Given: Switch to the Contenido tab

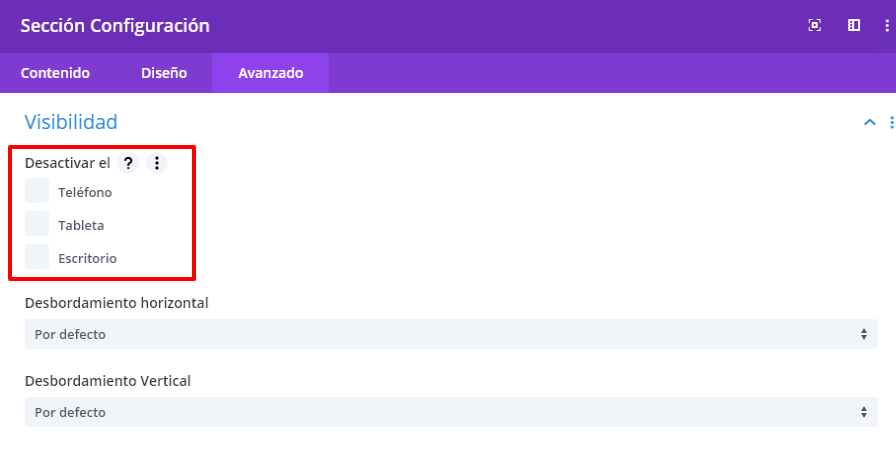Looking at the screenshot, I should click(55, 73).
